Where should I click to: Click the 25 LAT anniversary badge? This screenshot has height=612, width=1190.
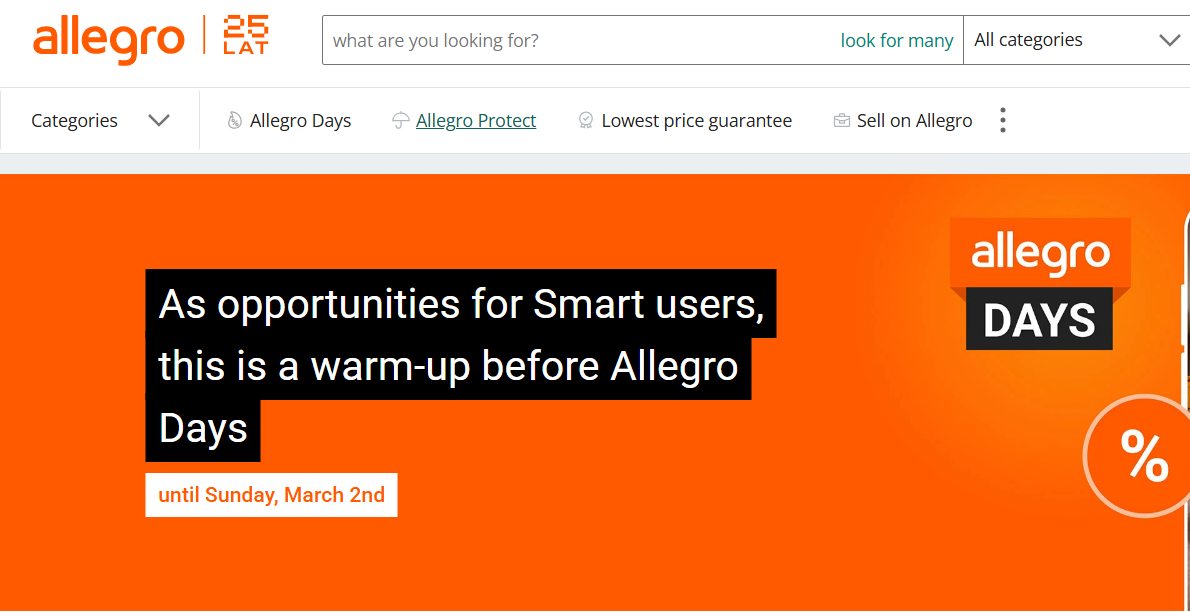pyautogui.click(x=246, y=36)
